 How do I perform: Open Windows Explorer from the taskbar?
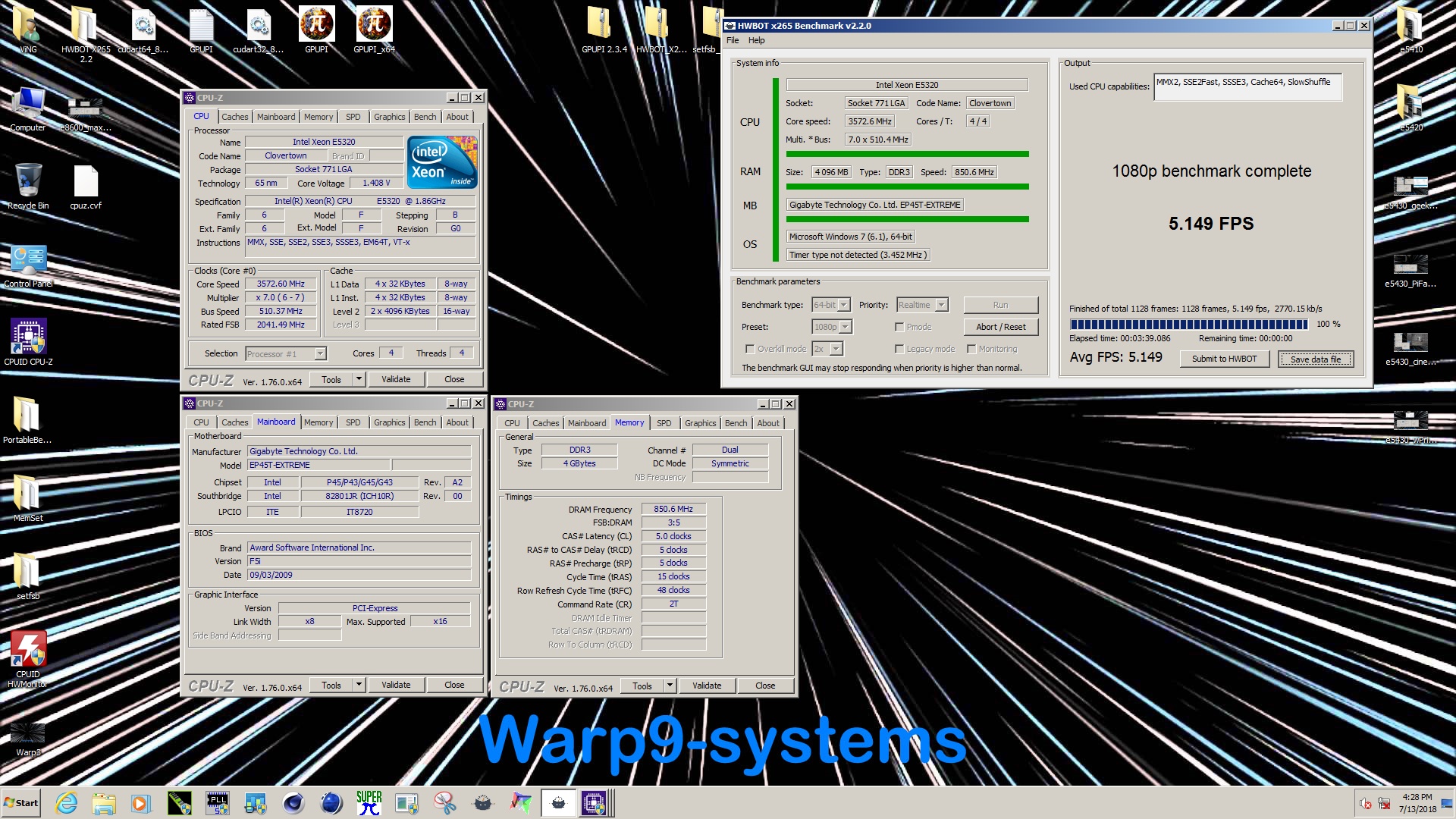(x=104, y=803)
